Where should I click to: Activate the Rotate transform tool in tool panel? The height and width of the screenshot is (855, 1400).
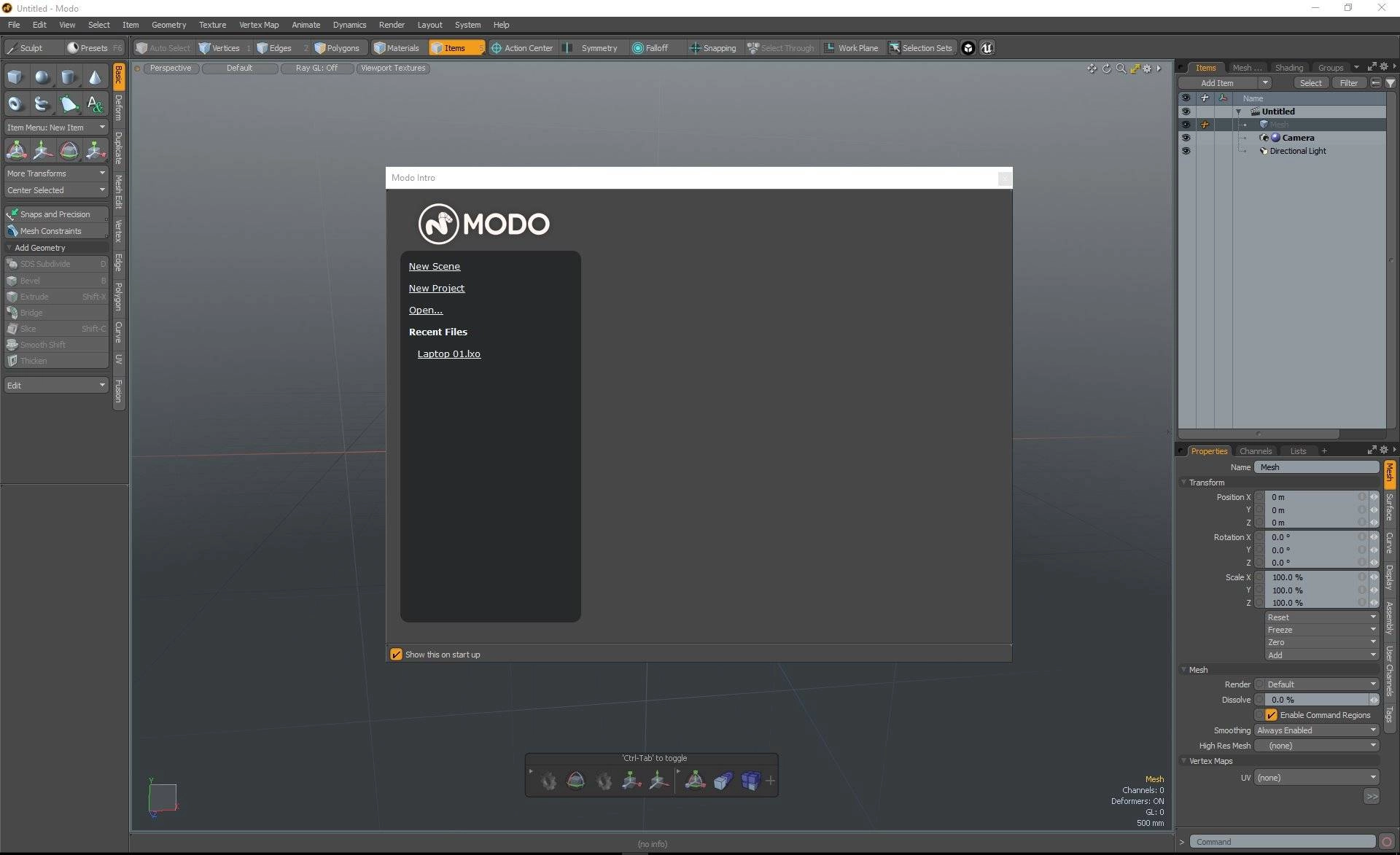tap(69, 151)
